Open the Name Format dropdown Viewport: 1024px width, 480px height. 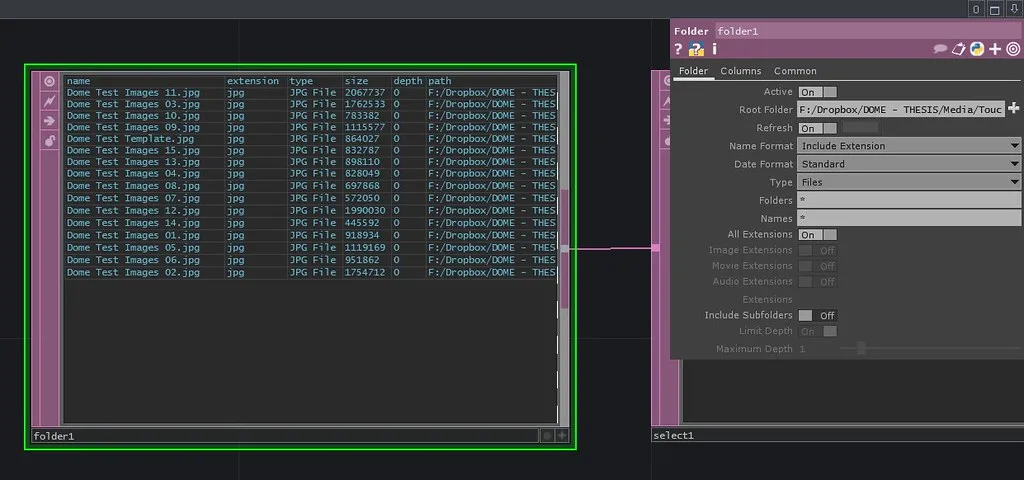click(x=909, y=146)
